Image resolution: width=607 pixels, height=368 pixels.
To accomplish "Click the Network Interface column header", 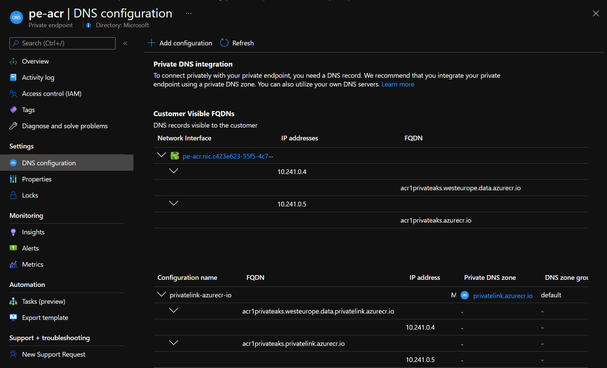I will click(x=184, y=138).
